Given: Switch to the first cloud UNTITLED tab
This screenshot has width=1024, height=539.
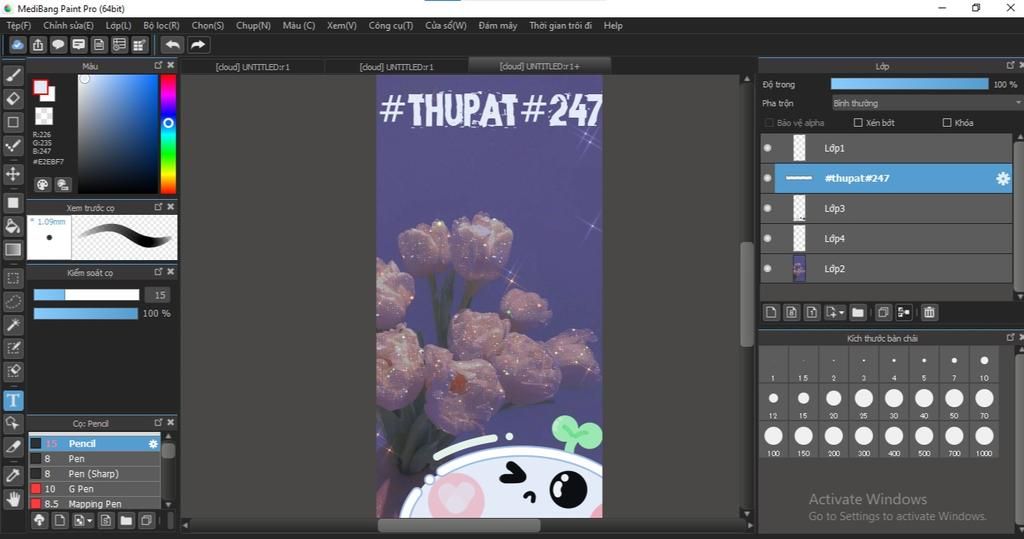Looking at the screenshot, I should click(x=254, y=67).
